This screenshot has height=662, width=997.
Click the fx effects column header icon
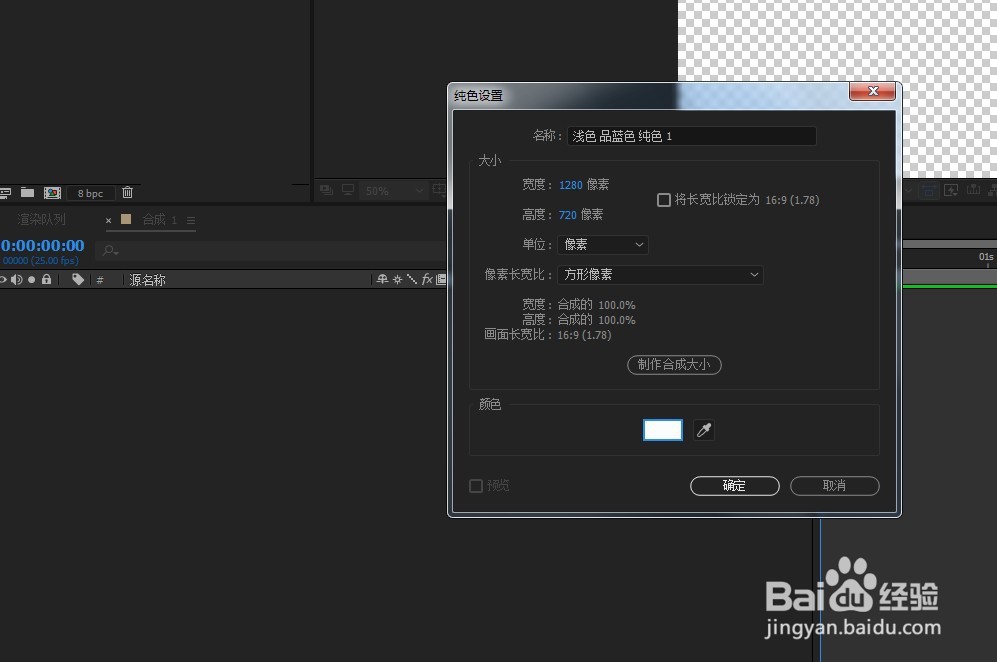(427, 279)
